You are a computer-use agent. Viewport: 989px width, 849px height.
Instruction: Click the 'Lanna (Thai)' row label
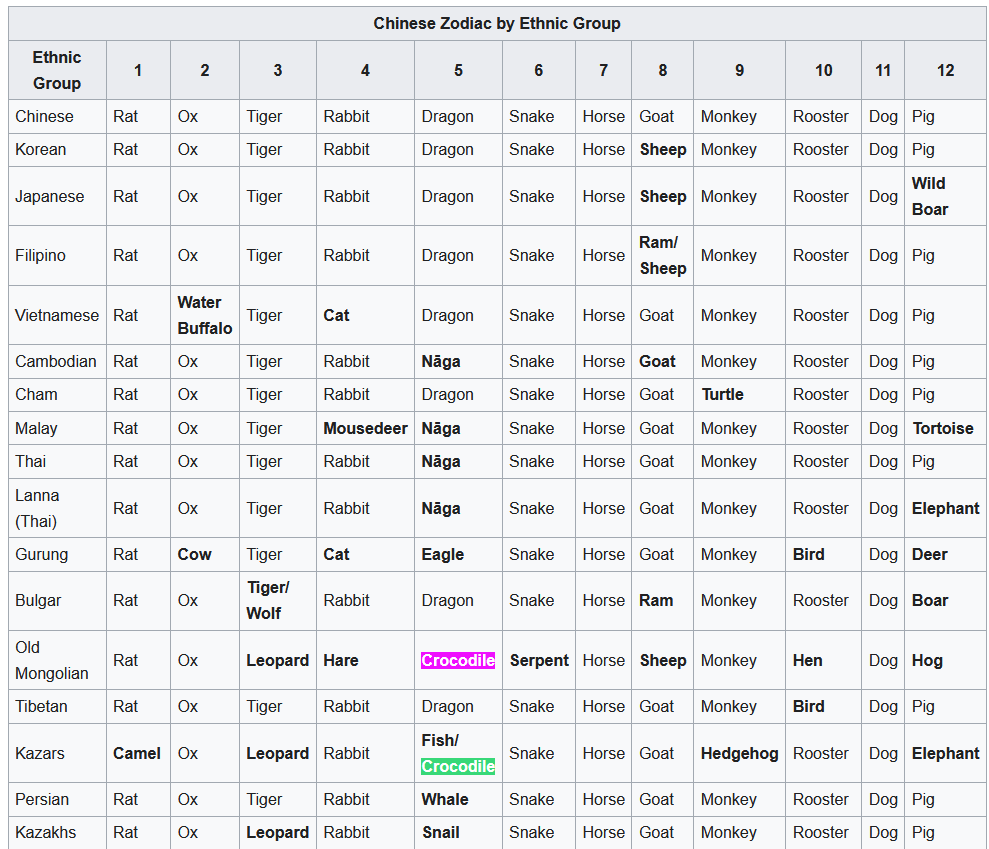(x=37, y=508)
